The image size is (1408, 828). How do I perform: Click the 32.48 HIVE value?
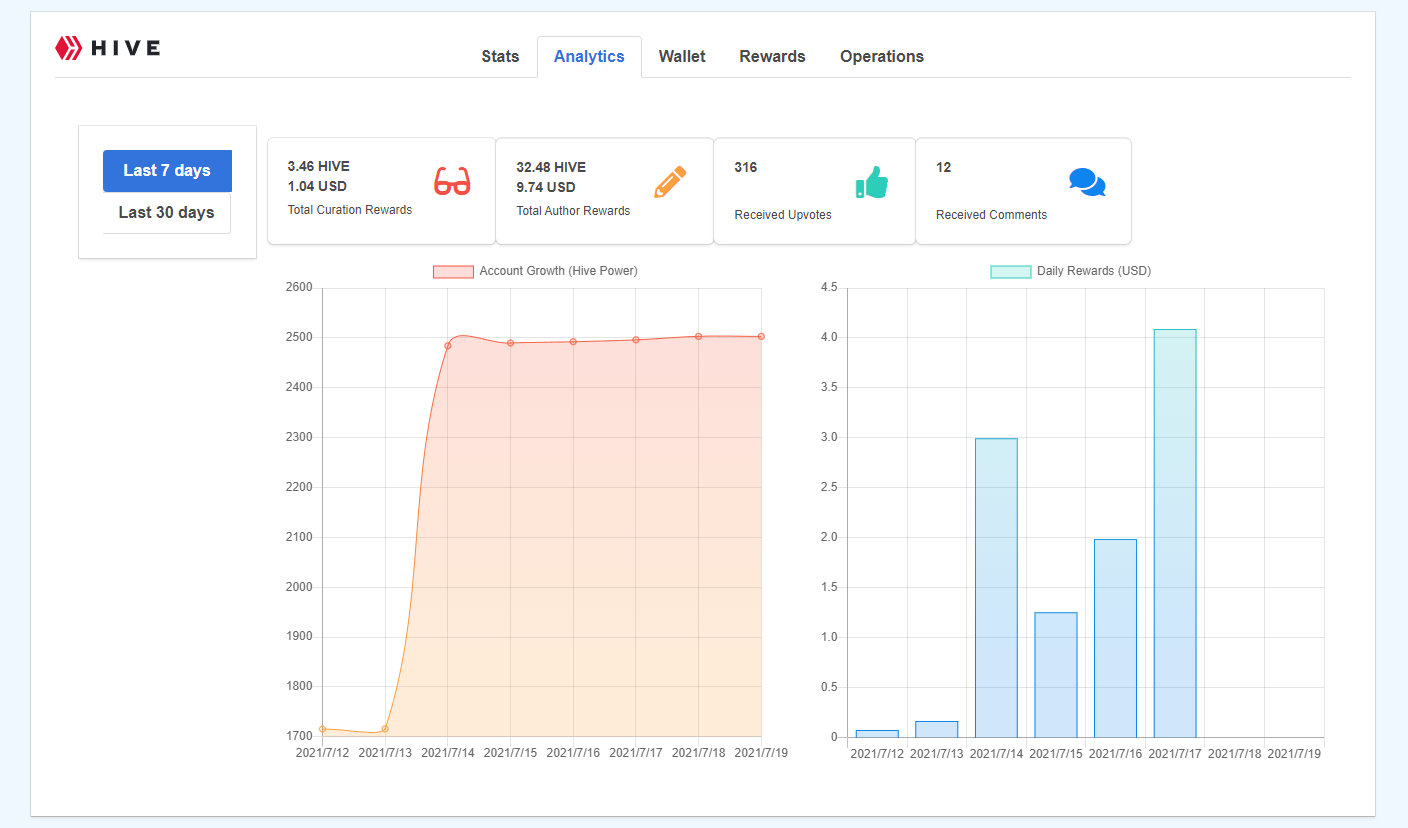551,167
